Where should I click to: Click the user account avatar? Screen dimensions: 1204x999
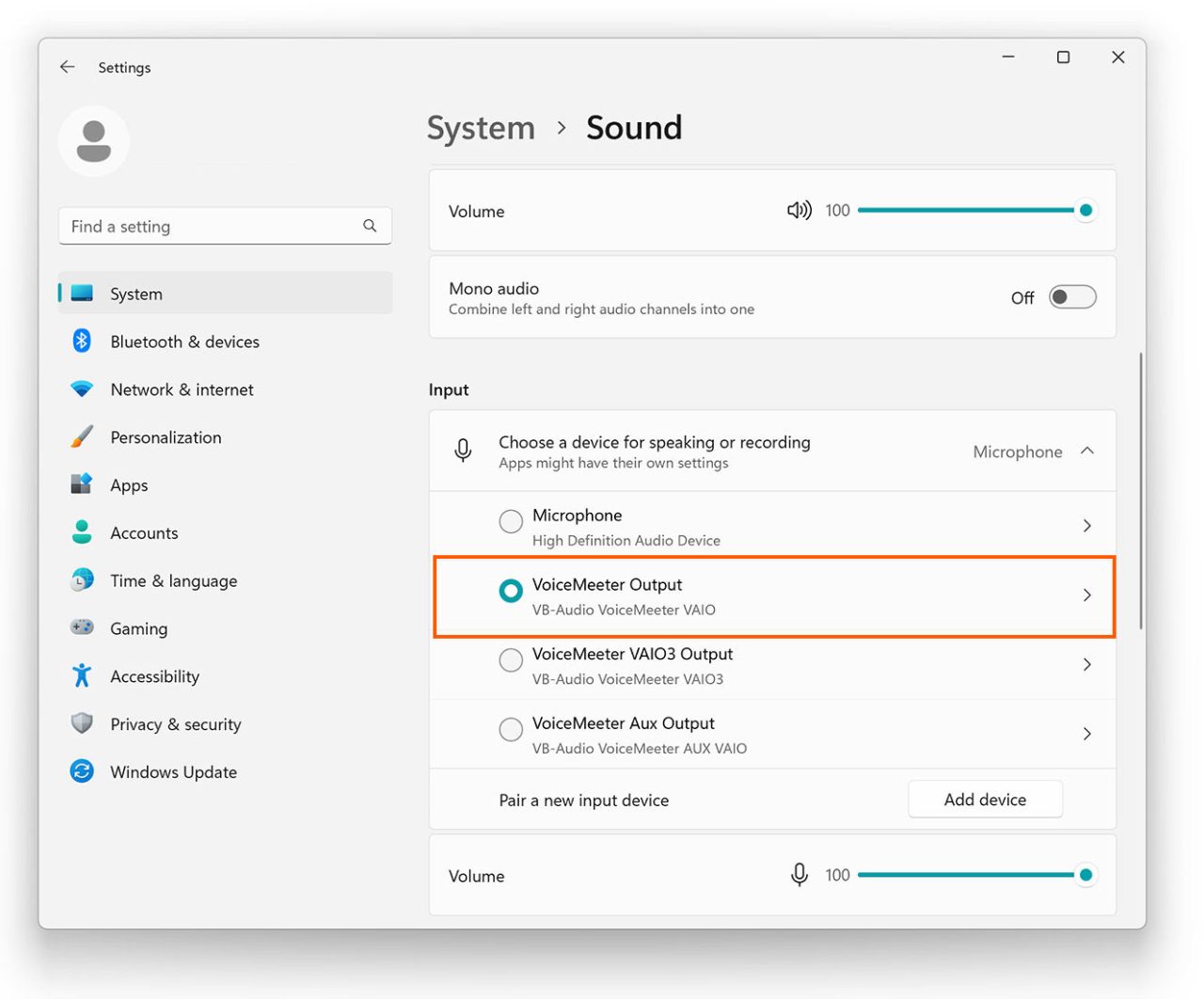94,140
